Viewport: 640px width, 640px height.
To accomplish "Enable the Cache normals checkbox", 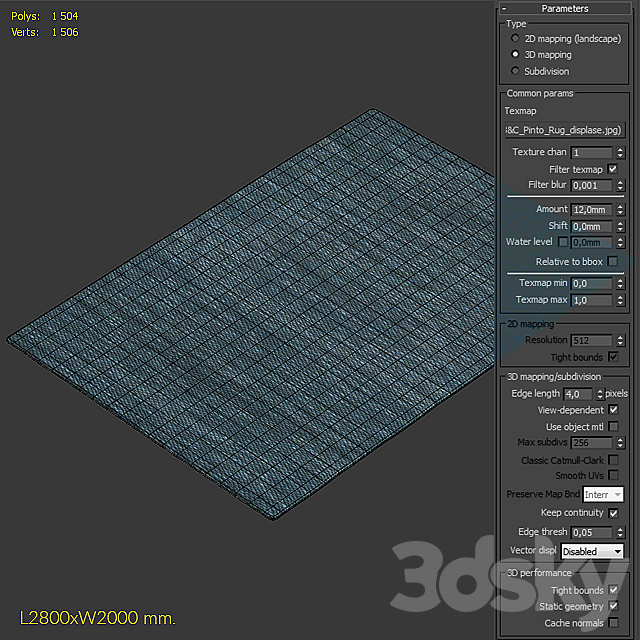I will tap(613, 622).
